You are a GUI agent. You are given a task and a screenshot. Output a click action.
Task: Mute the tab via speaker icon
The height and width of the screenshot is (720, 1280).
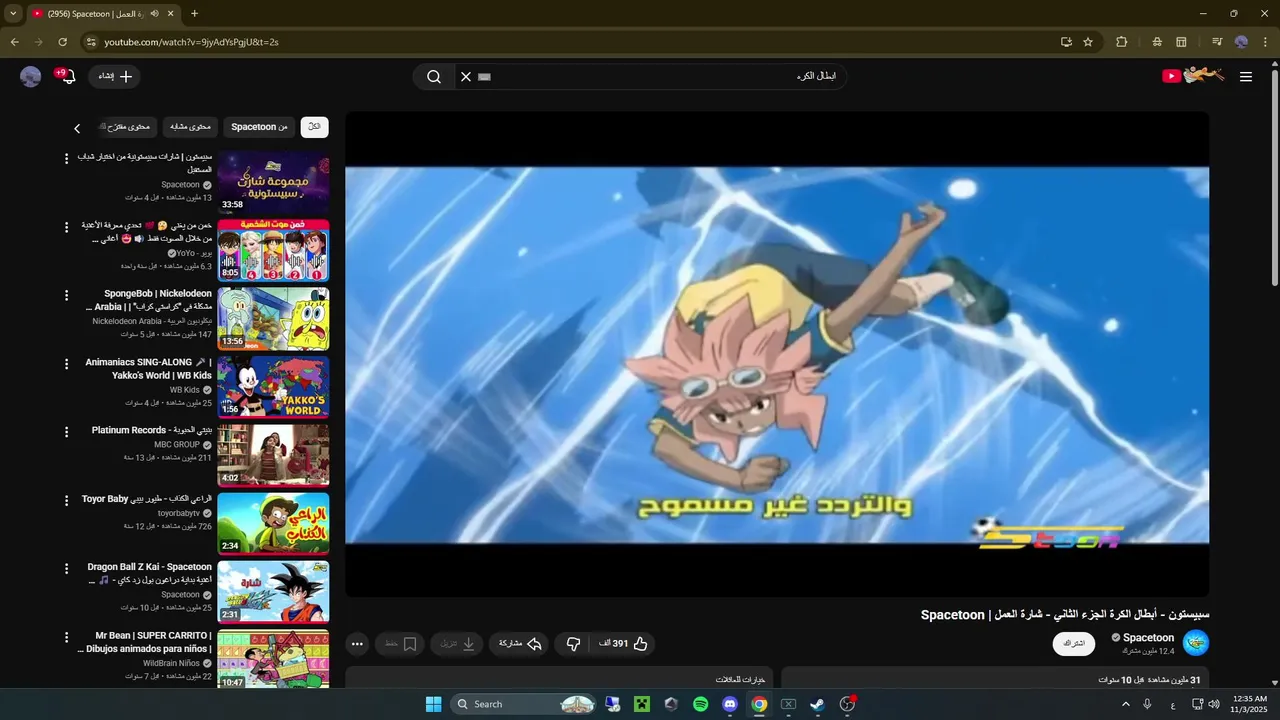155,14
